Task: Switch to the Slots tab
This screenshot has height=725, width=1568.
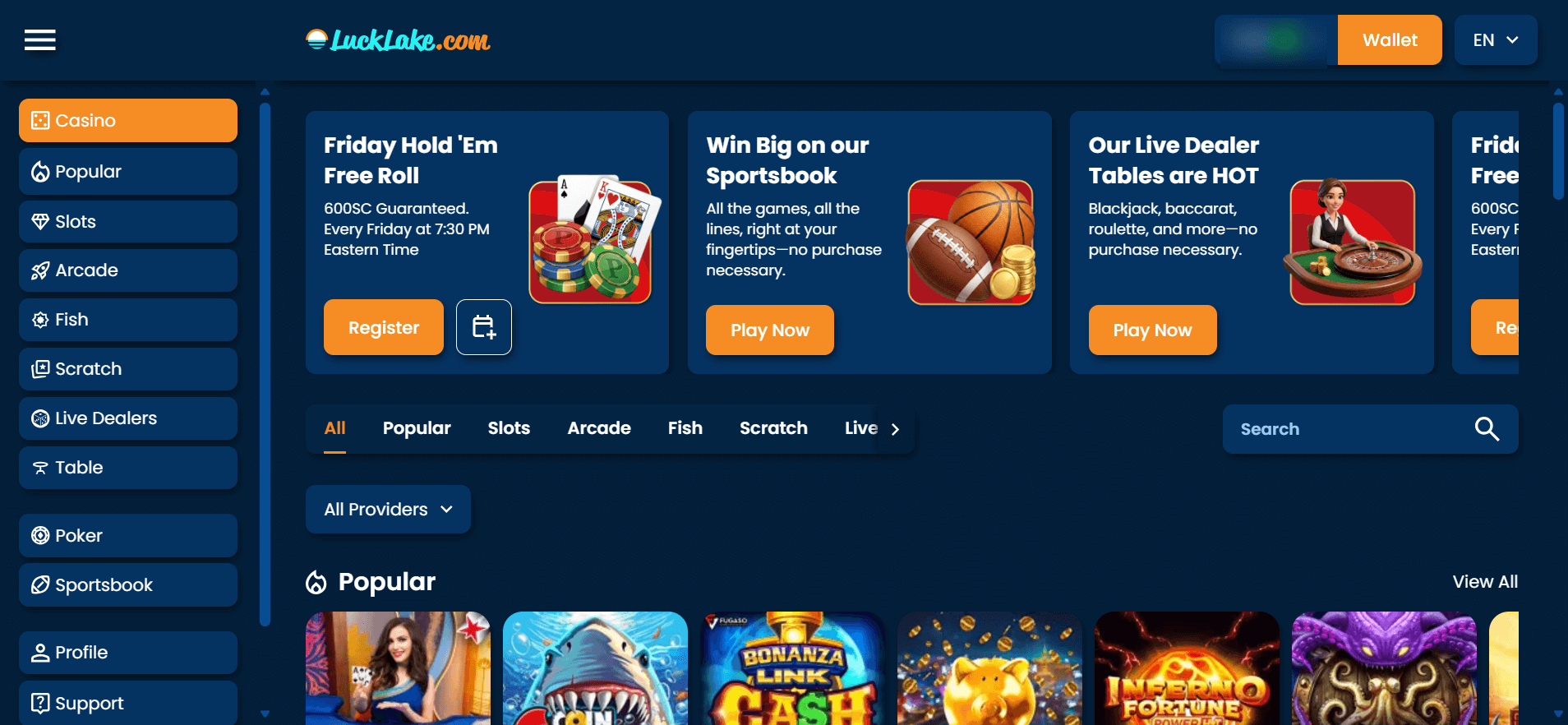Action: point(509,428)
